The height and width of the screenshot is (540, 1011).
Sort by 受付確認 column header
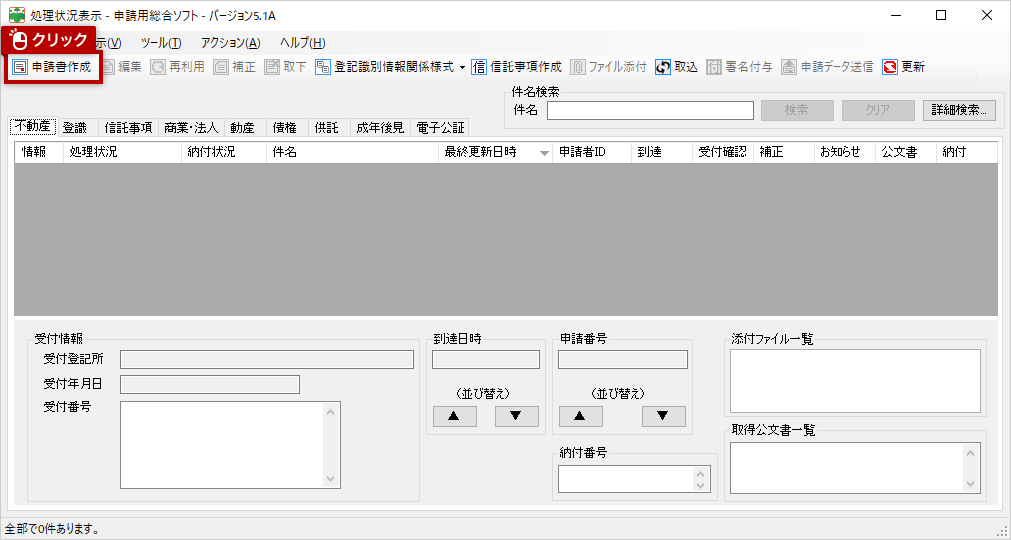click(723, 153)
